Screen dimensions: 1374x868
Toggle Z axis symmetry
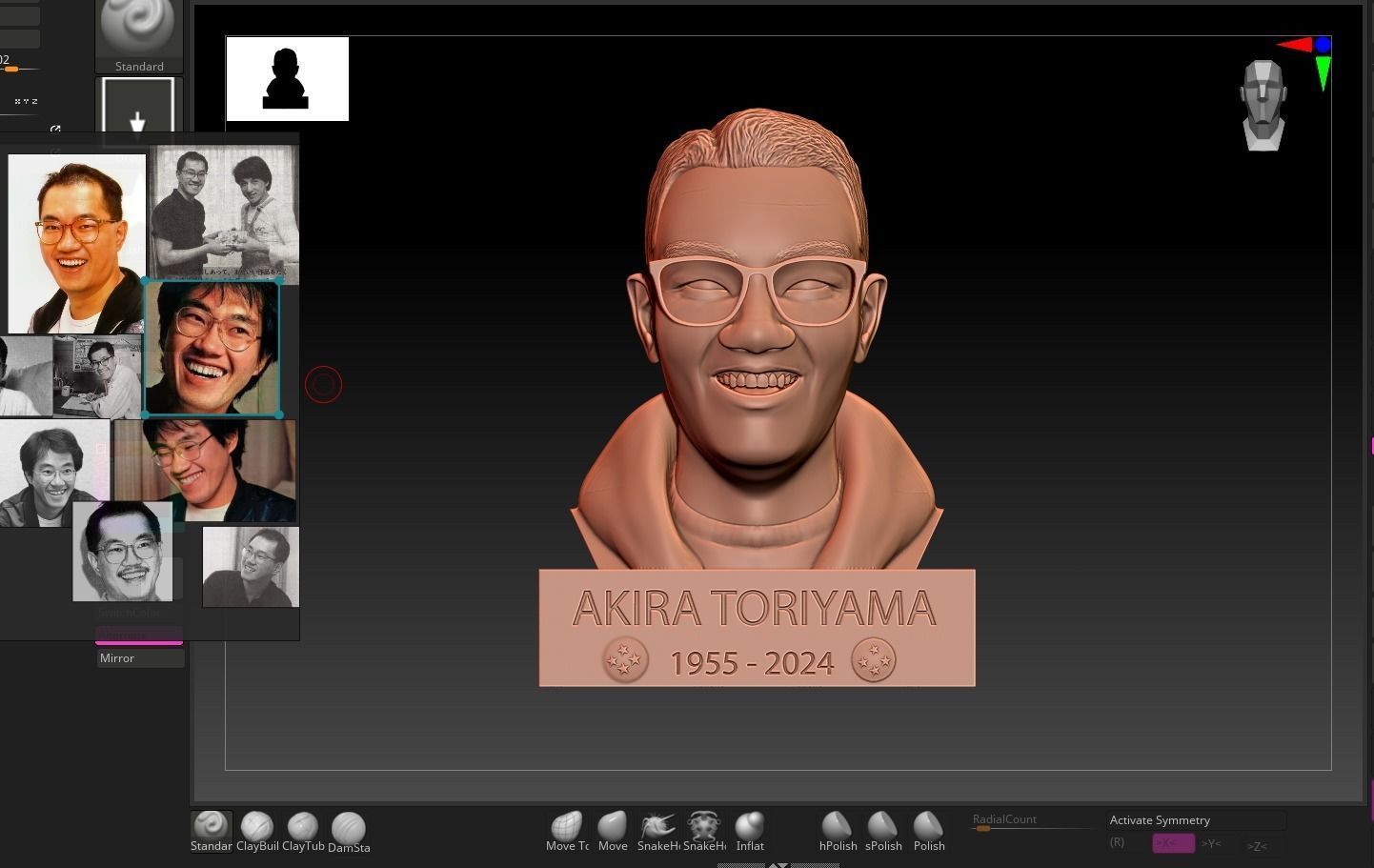pos(1257,845)
